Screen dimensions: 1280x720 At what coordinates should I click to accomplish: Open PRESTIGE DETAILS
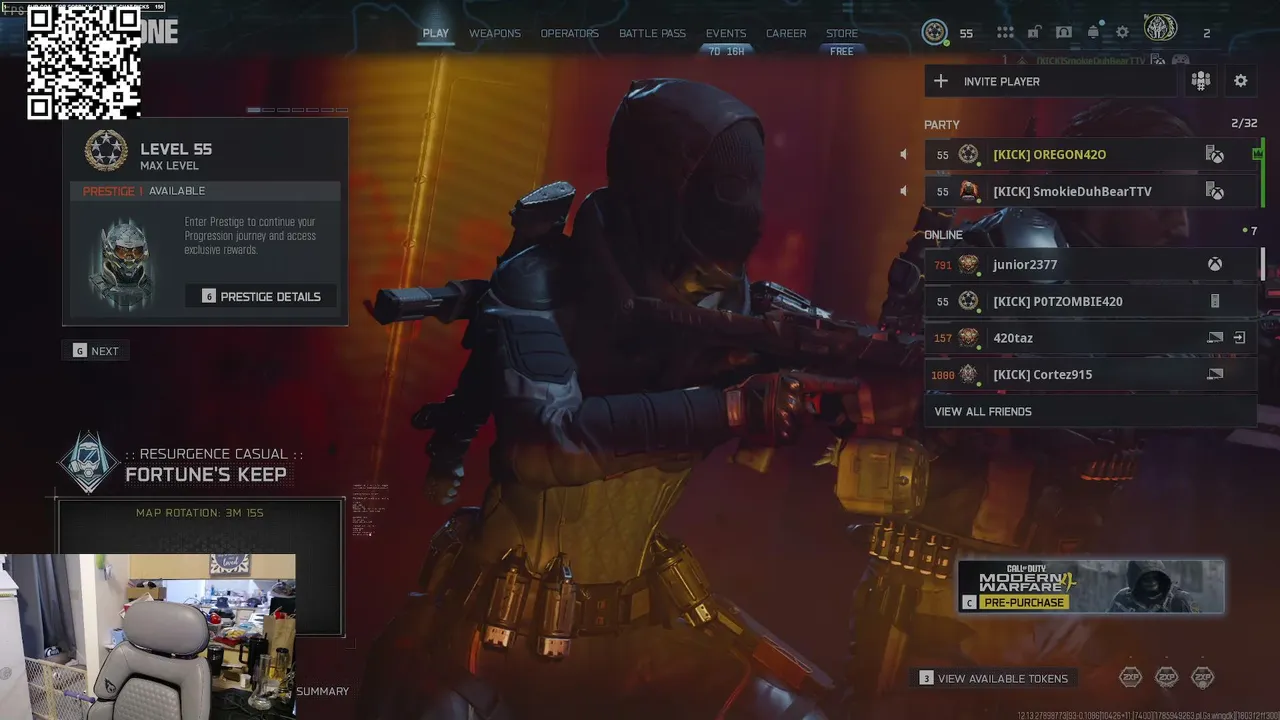coord(261,296)
